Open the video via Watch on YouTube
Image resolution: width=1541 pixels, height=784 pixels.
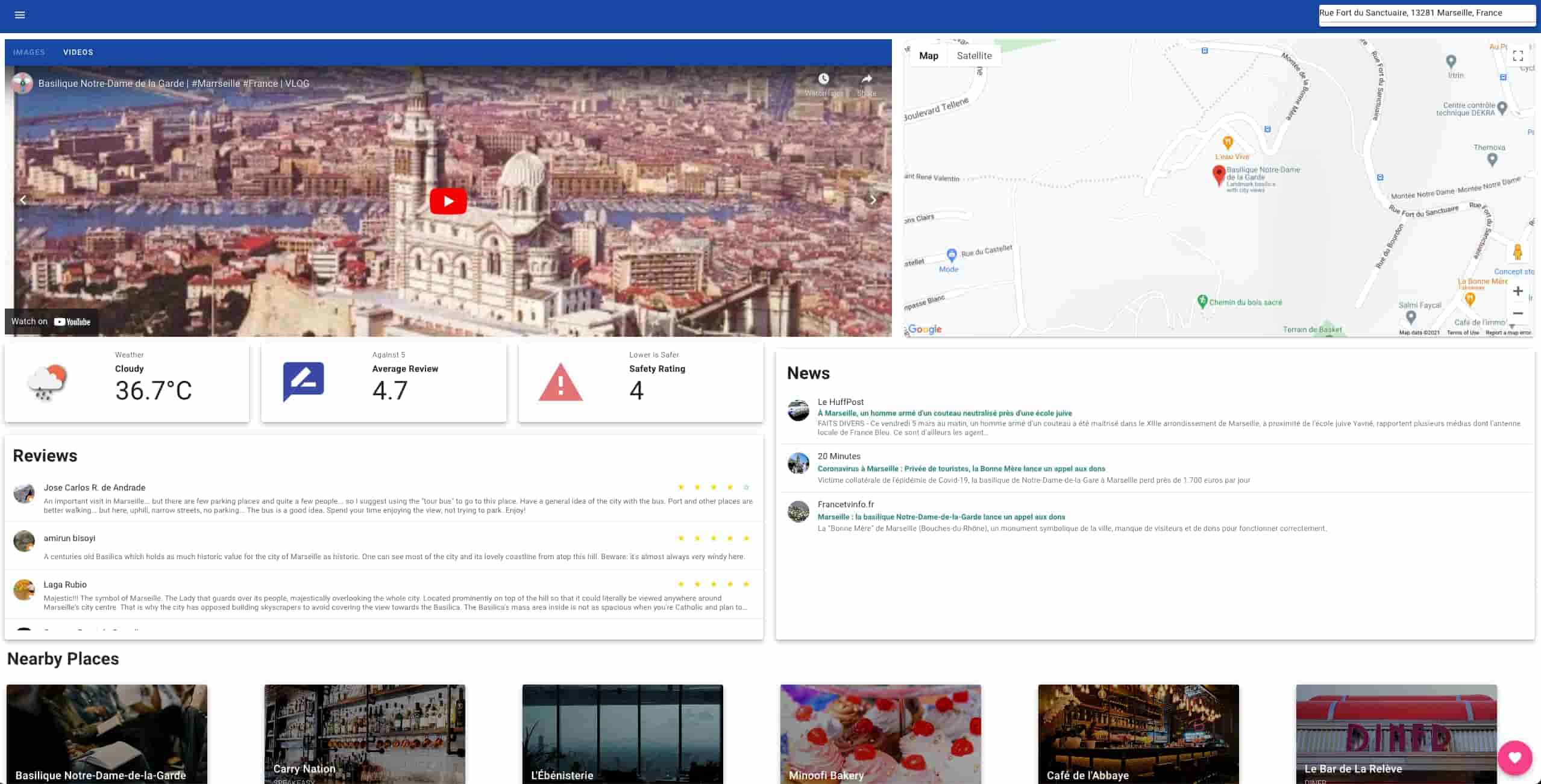click(51, 322)
